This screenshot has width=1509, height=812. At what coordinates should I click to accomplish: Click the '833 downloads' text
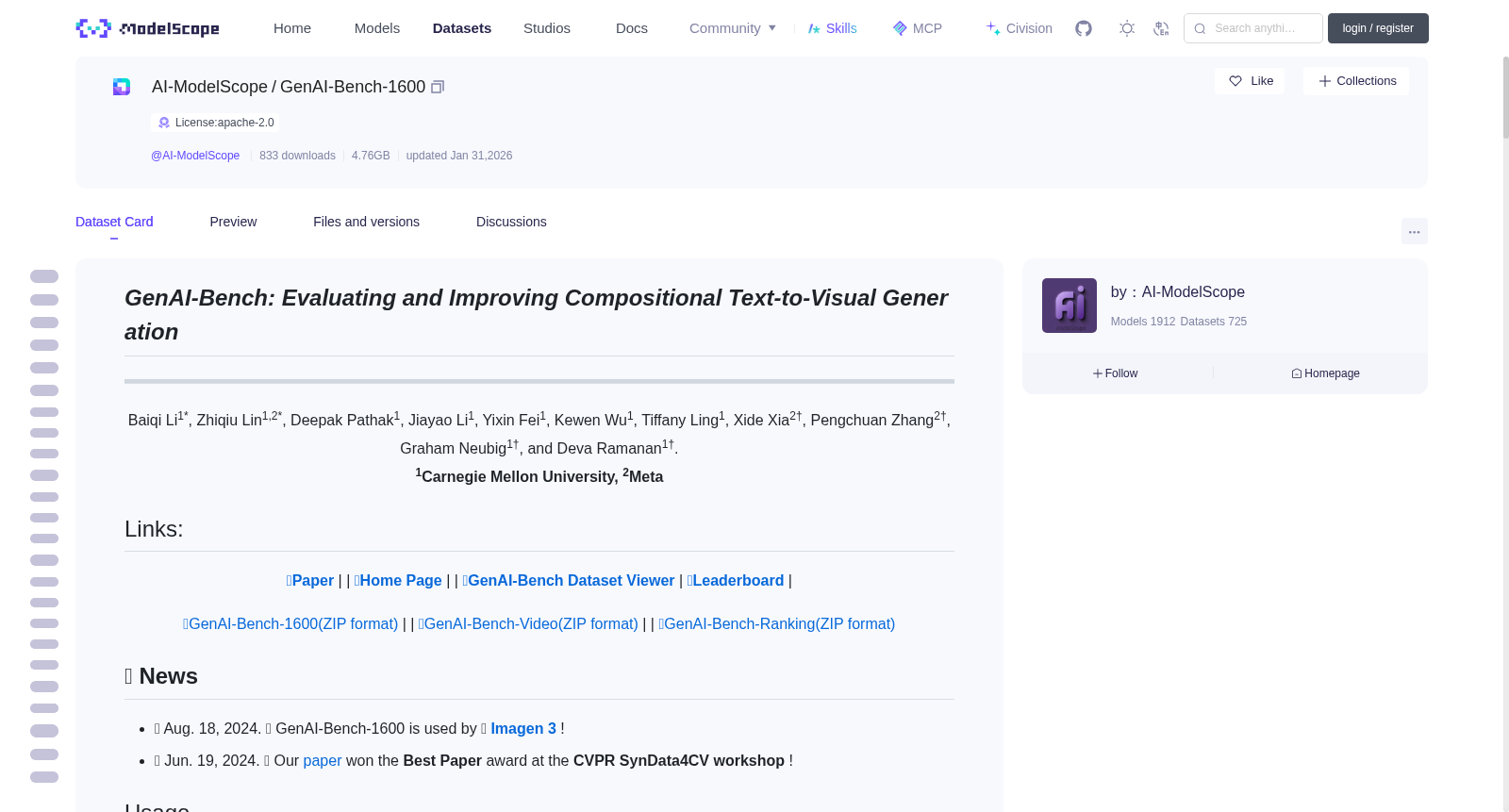tap(297, 156)
